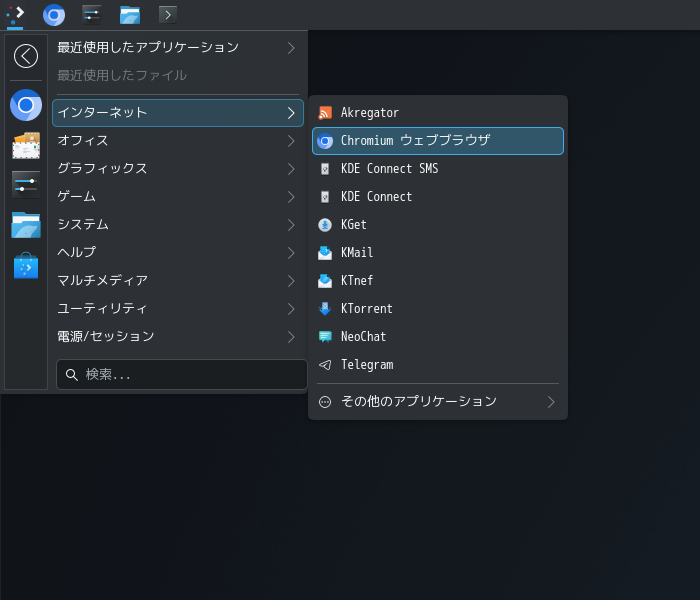The image size is (700, 600).
Task: Open the グラフィックス category
Action: tap(178, 169)
